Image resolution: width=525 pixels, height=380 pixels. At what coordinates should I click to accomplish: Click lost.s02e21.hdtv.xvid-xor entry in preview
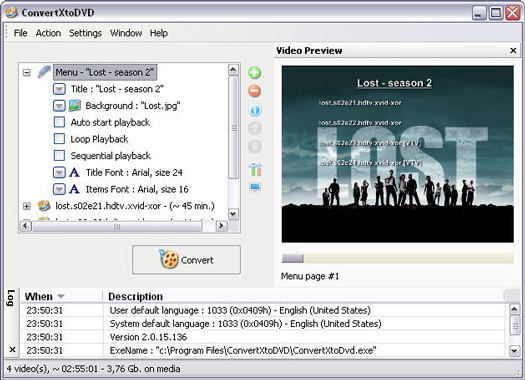pos(360,103)
